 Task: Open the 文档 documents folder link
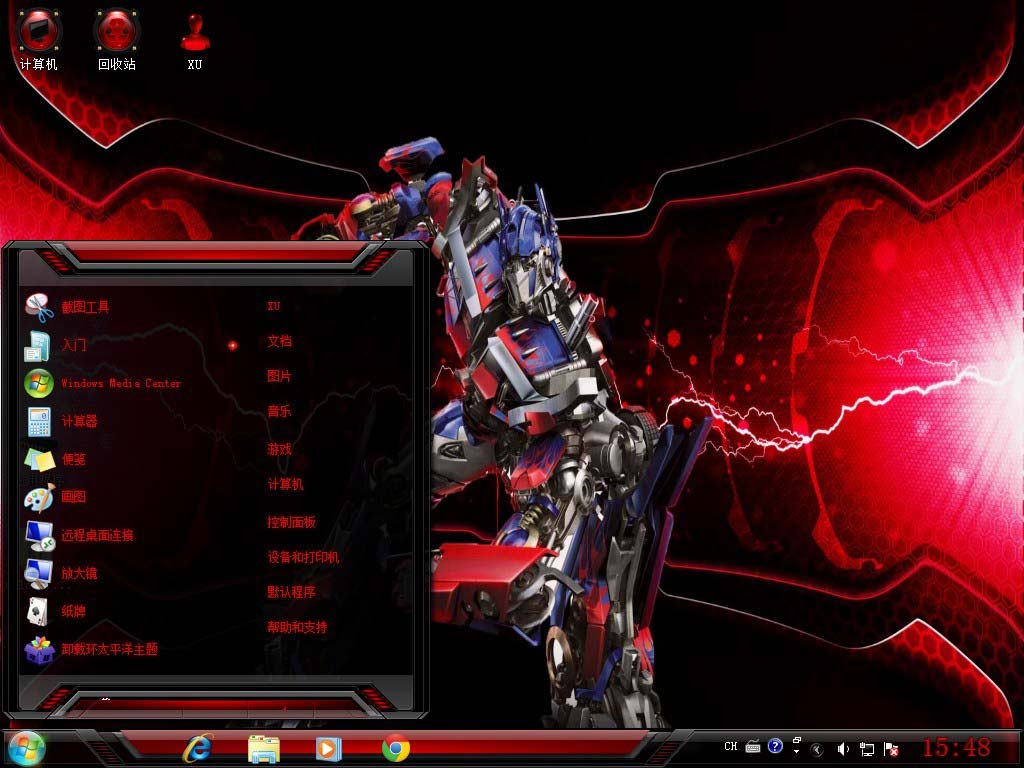click(279, 341)
